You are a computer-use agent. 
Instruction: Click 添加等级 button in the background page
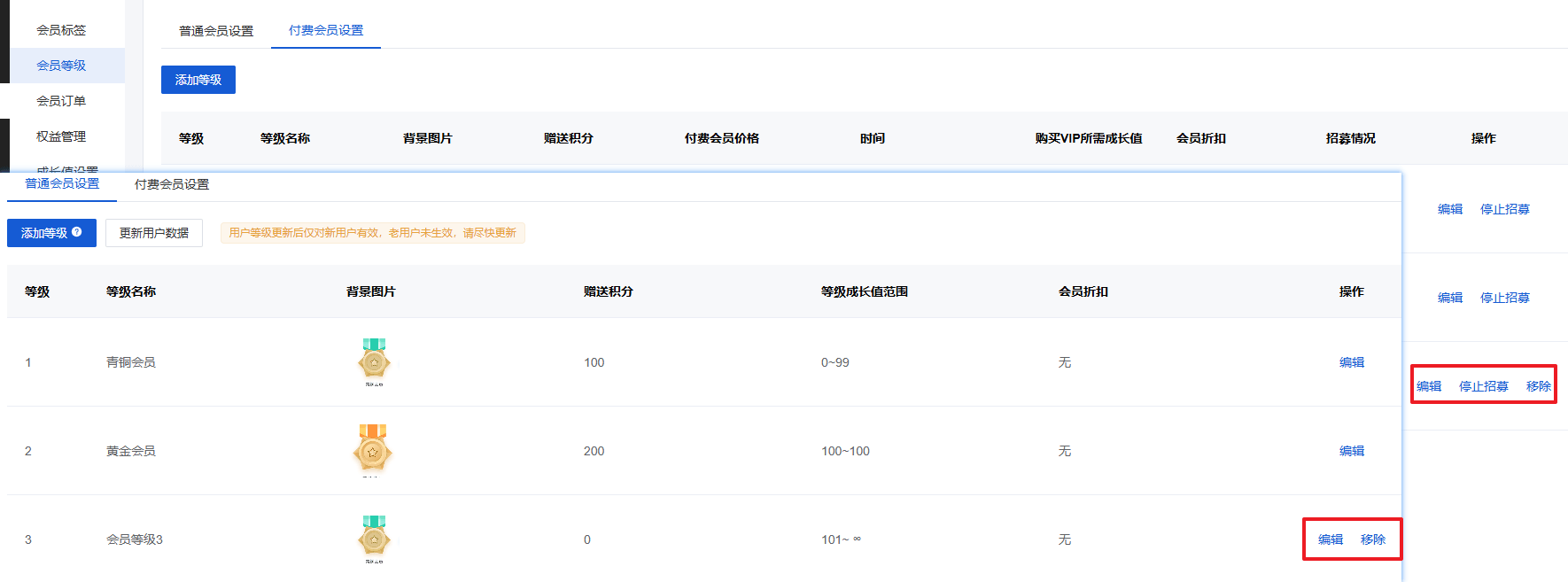point(198,80)
